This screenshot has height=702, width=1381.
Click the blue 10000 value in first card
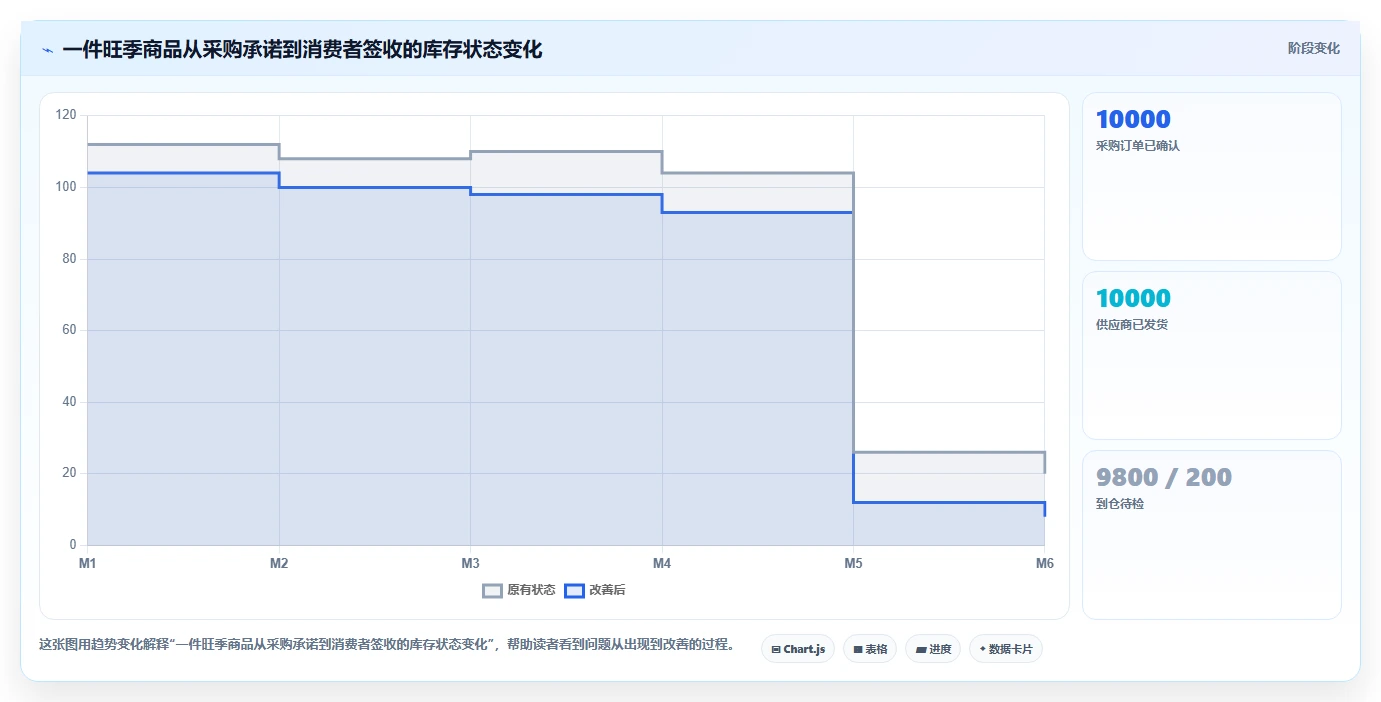pyautogui.click(x=1133, y=120)
